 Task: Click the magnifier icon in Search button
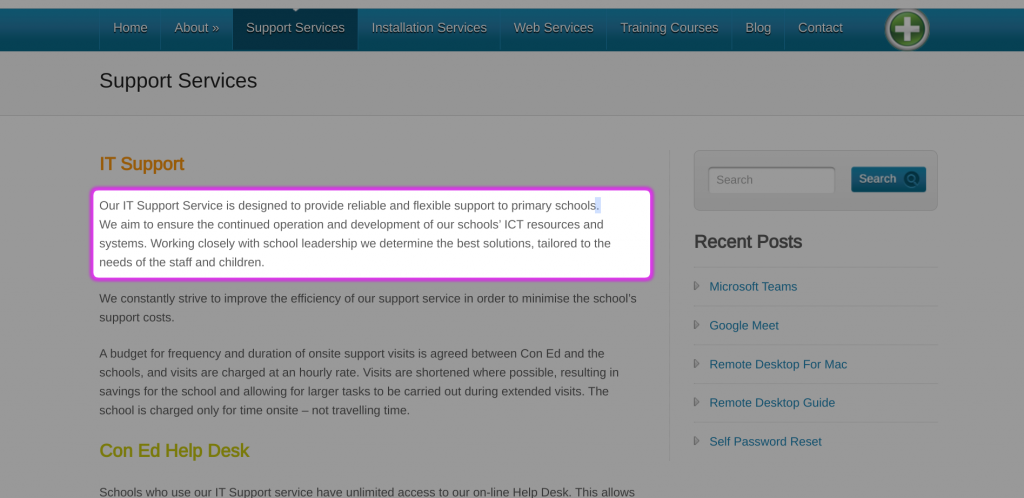click(911, 179)
